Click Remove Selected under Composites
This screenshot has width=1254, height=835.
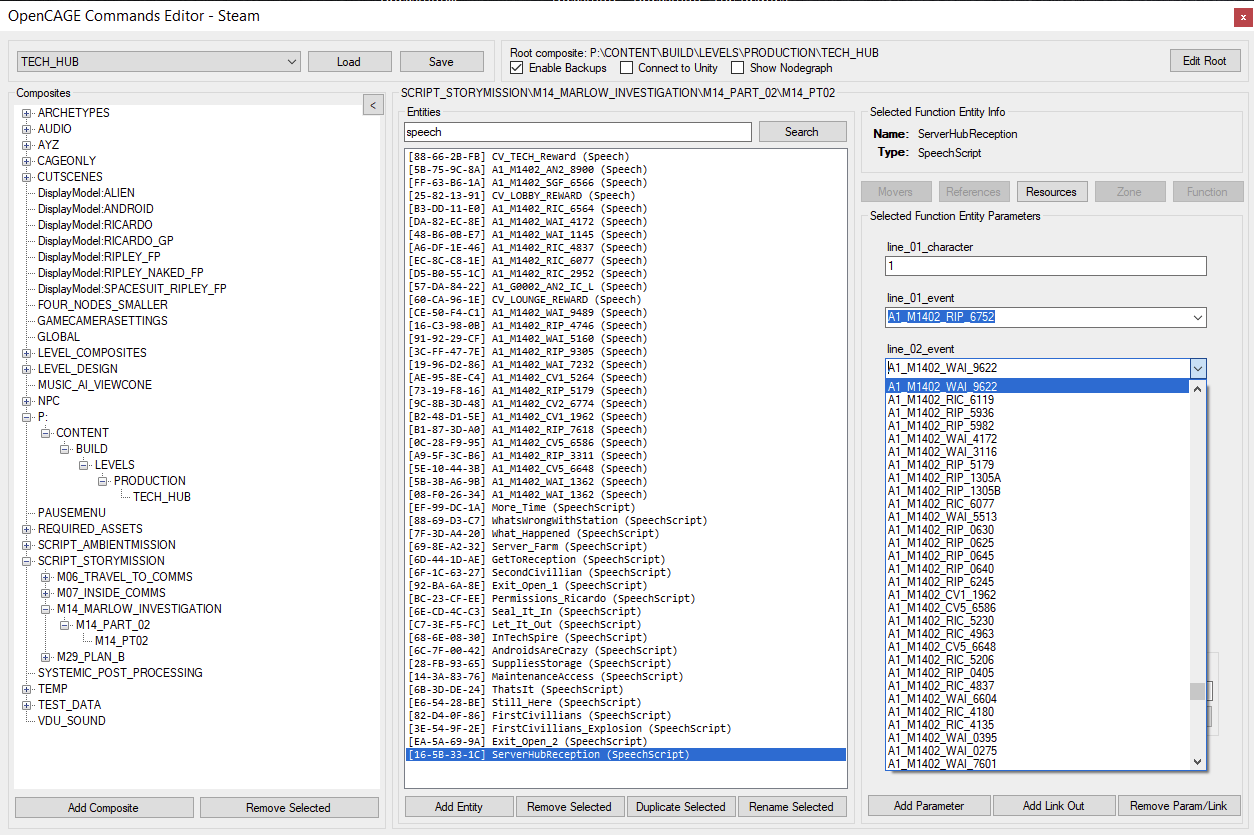[x=289, y=808]
